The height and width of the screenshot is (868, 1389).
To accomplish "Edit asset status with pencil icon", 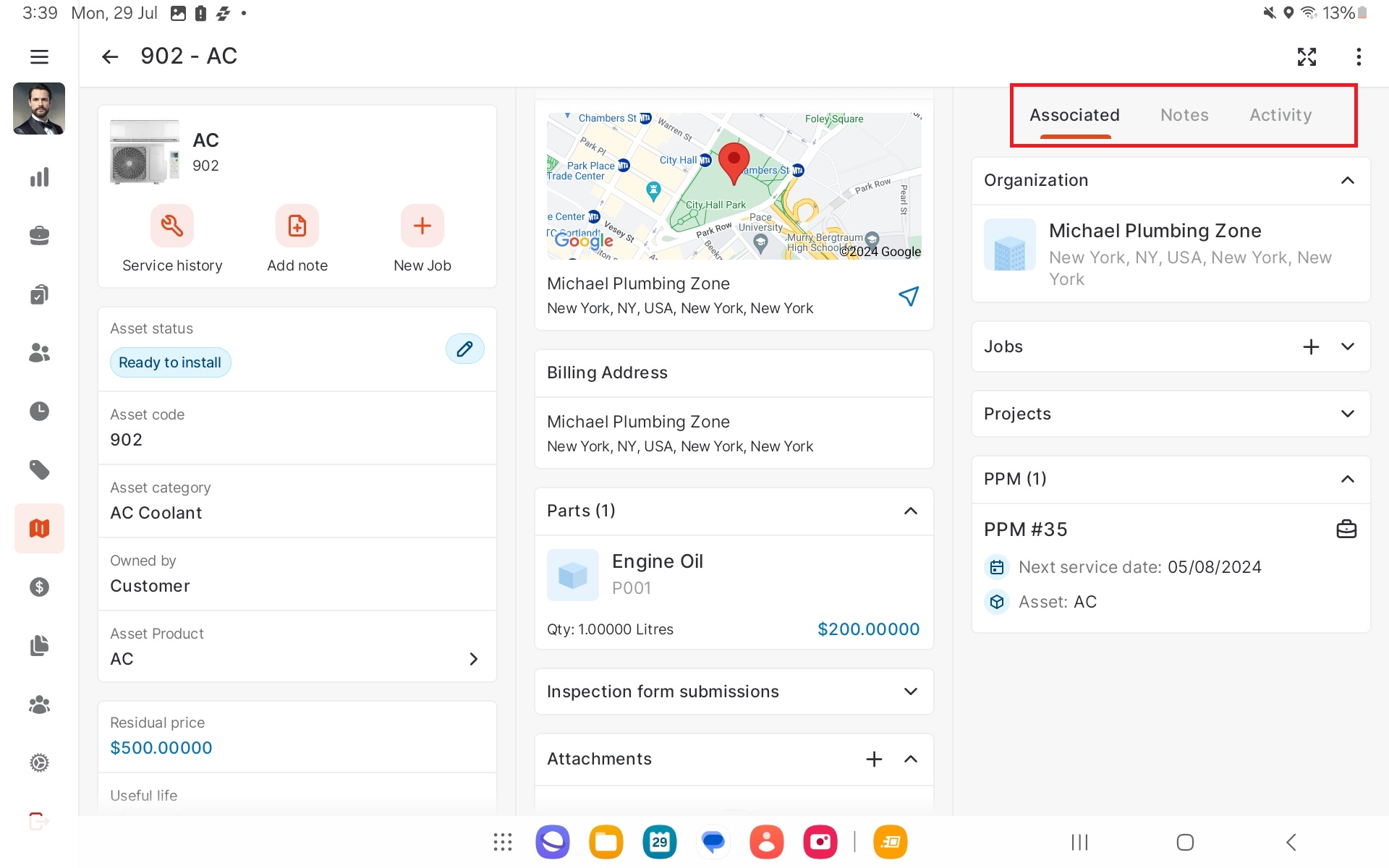I will (x=464, y=349).
